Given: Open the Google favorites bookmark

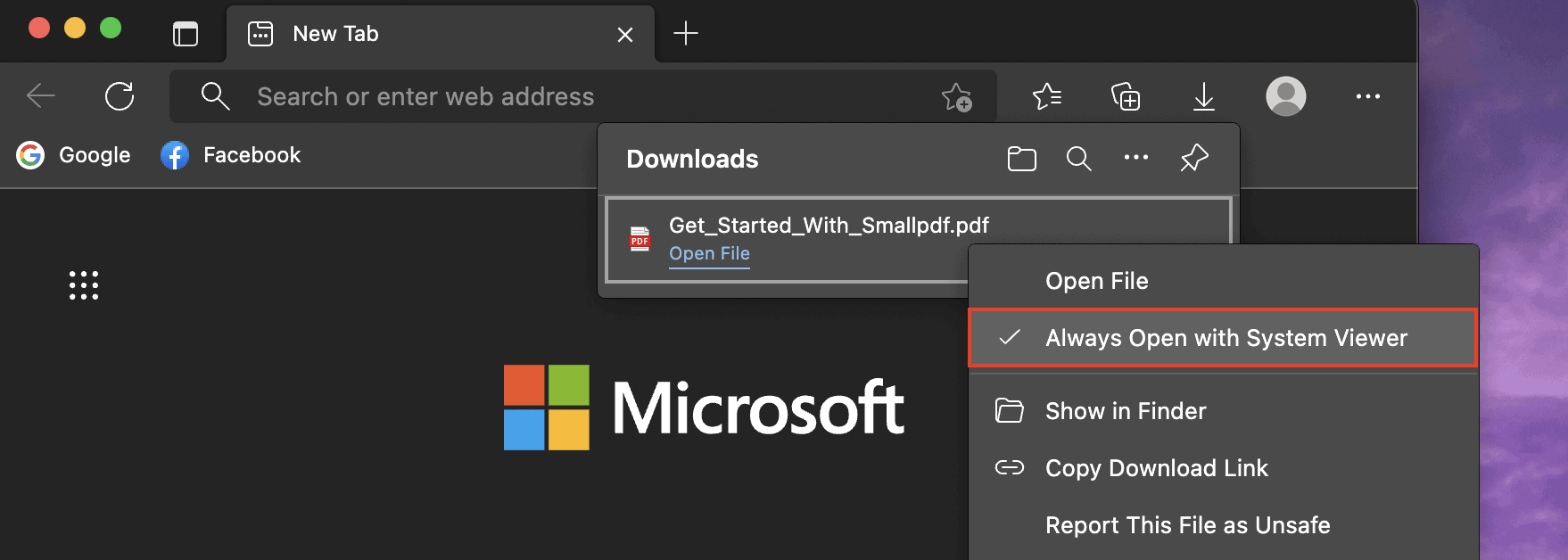Looking at the screenshot, I should coord(74,155).
